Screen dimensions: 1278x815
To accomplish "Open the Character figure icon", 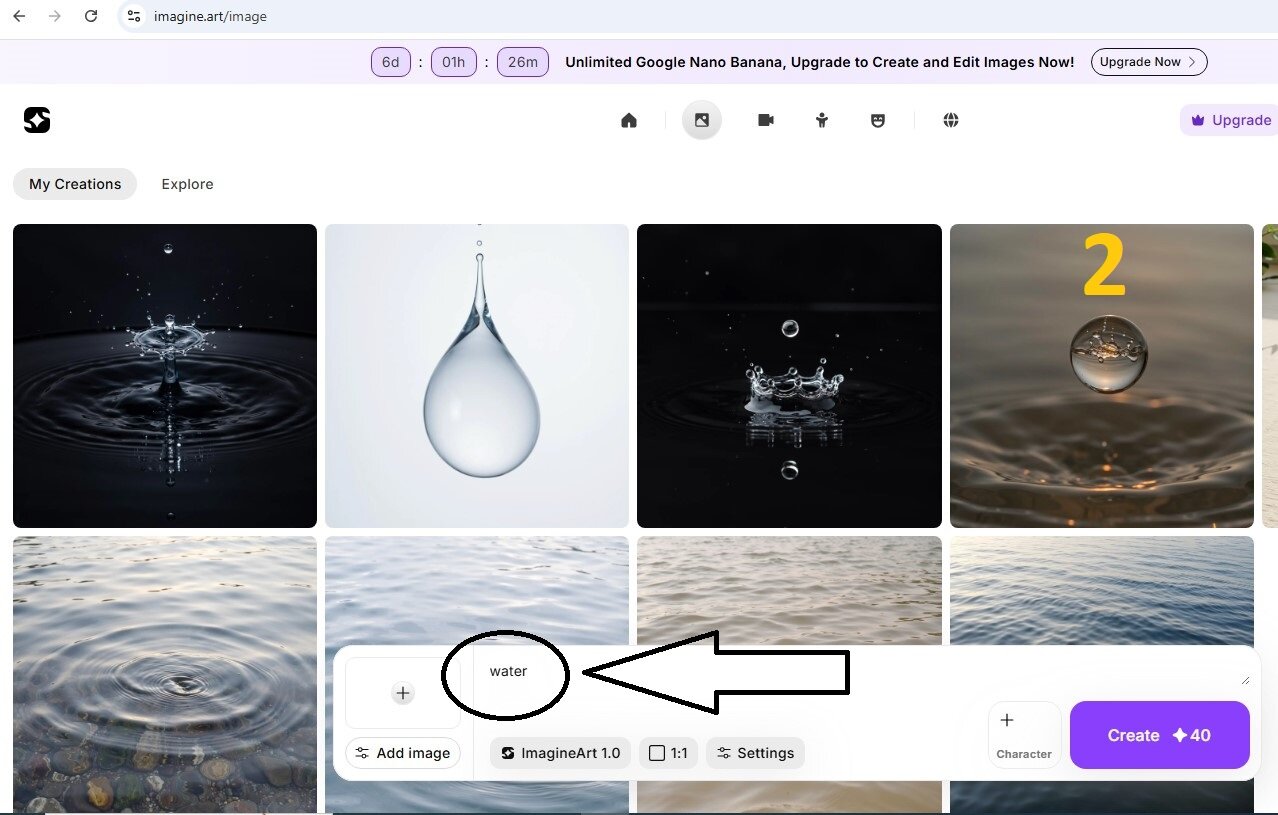I will tap(822, 120).
